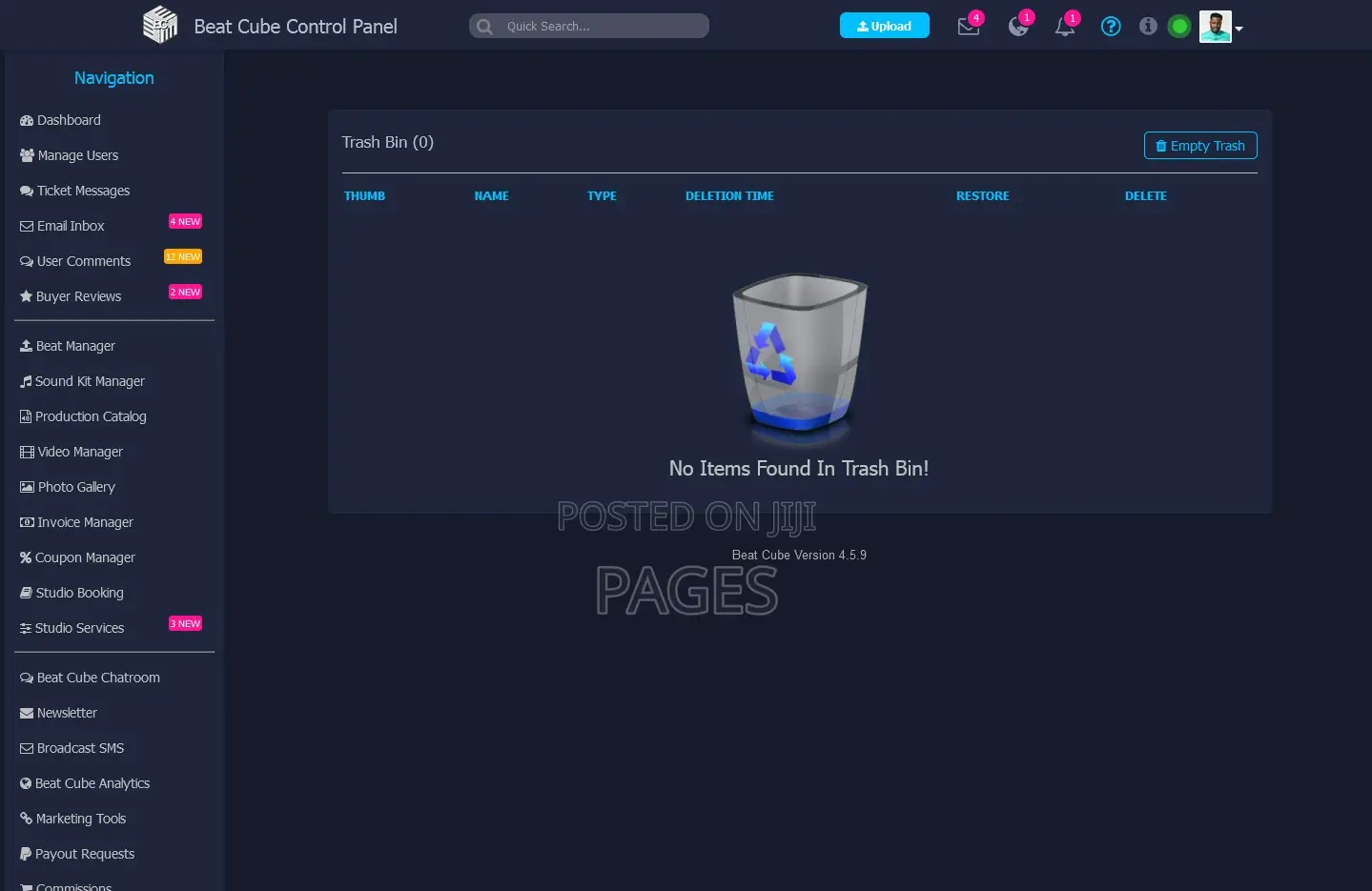Open Photo Gallery
Screen dimensions: 1372x891
67,487
